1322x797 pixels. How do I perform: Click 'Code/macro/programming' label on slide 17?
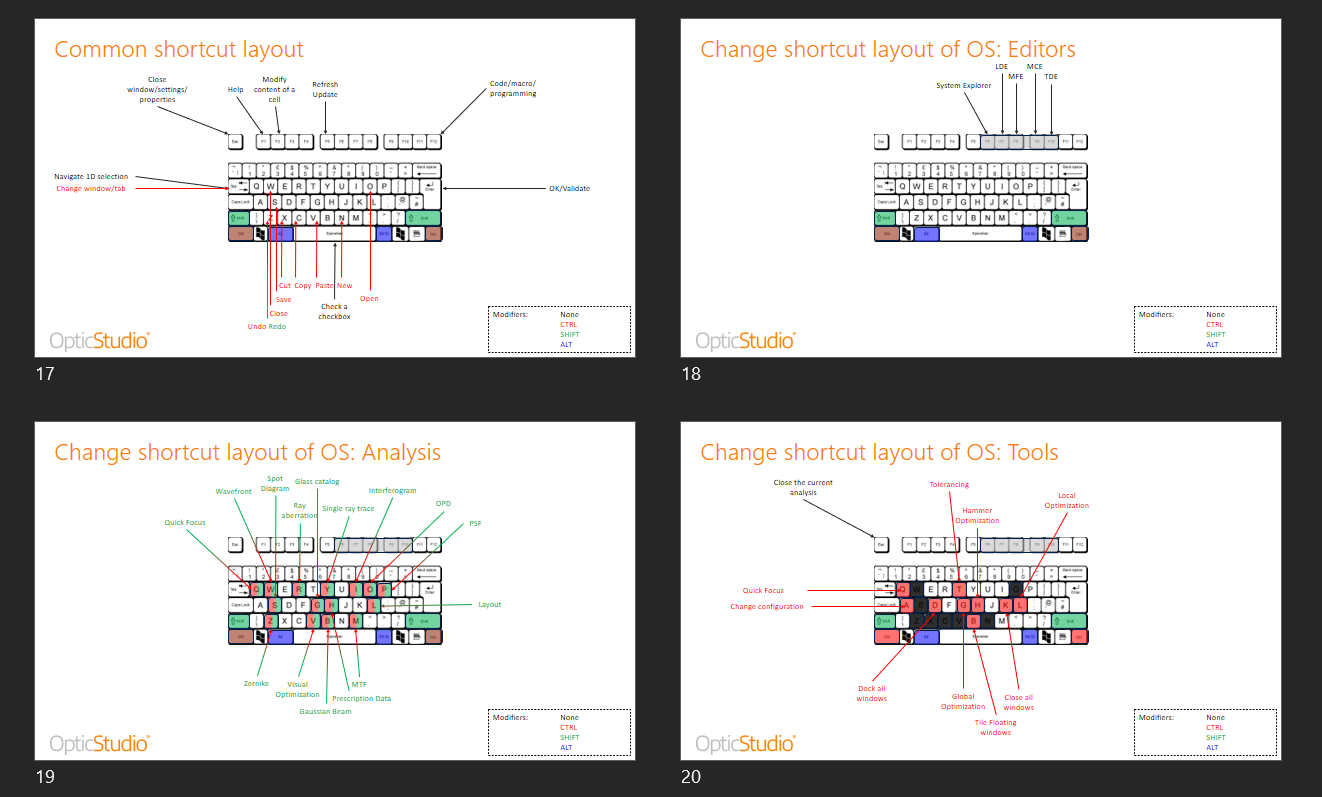pos(513,89)
